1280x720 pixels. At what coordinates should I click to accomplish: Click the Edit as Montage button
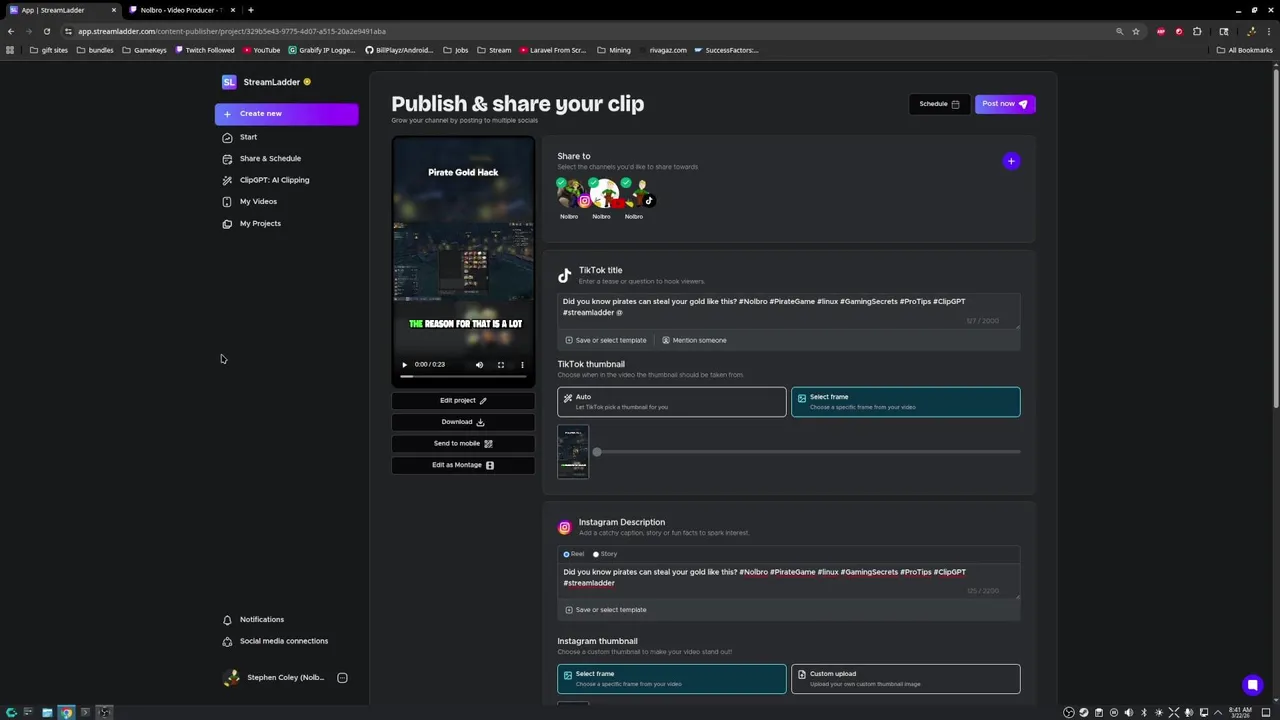(463, 465)
